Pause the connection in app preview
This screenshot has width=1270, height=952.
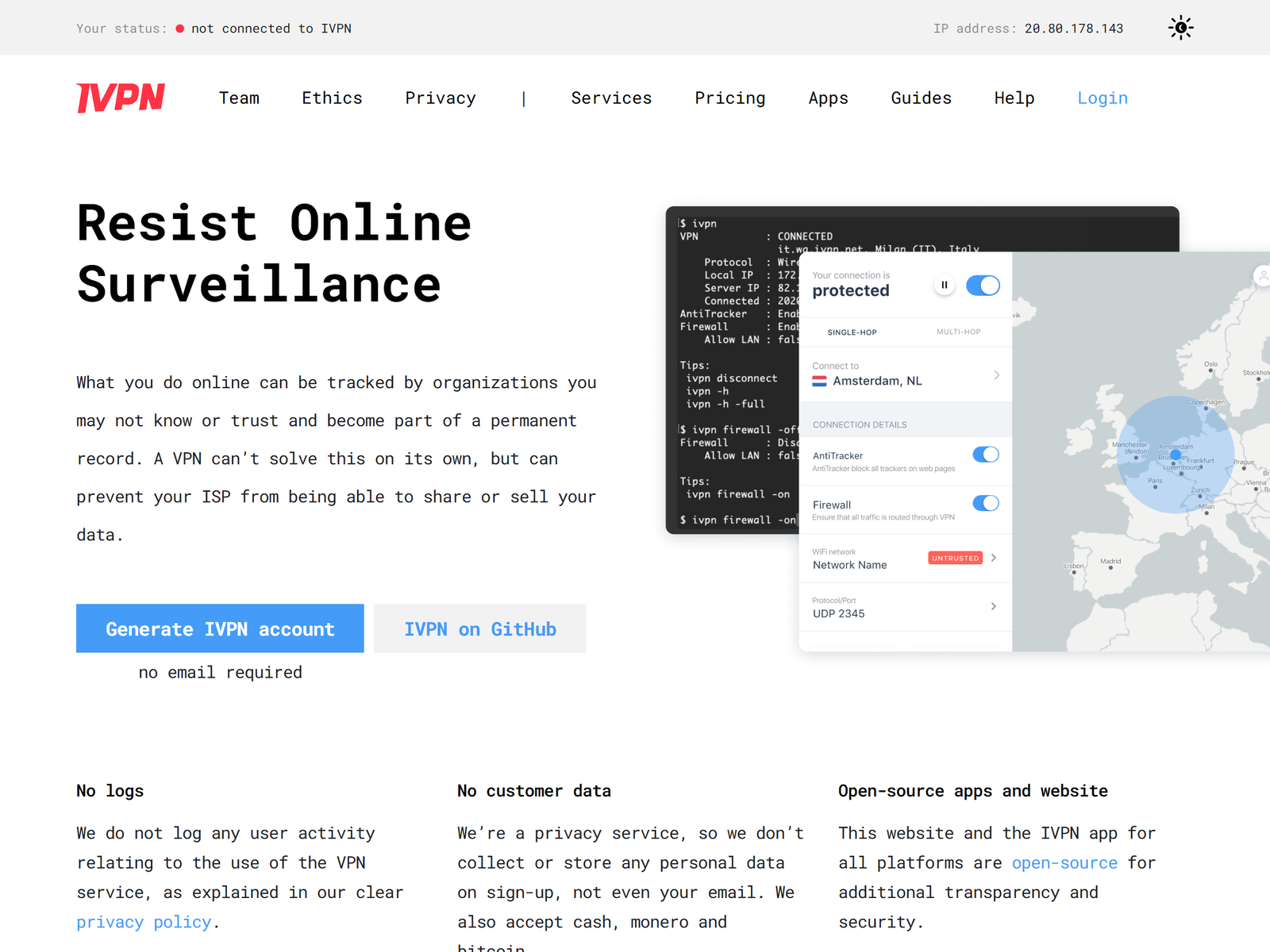(x=945, y=285)
